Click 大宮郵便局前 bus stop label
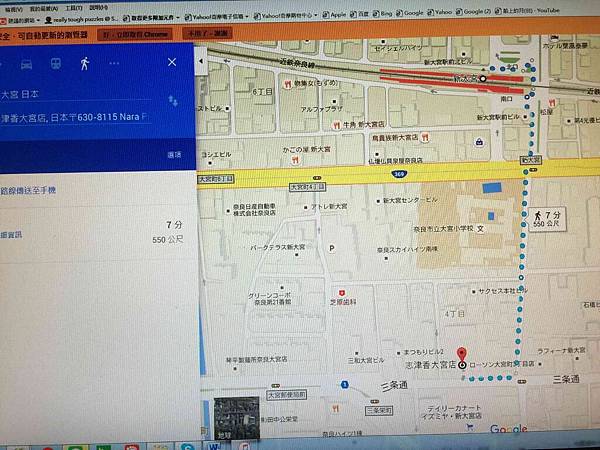600x450 pixels. pyautogui.click(x=286, y=395)
